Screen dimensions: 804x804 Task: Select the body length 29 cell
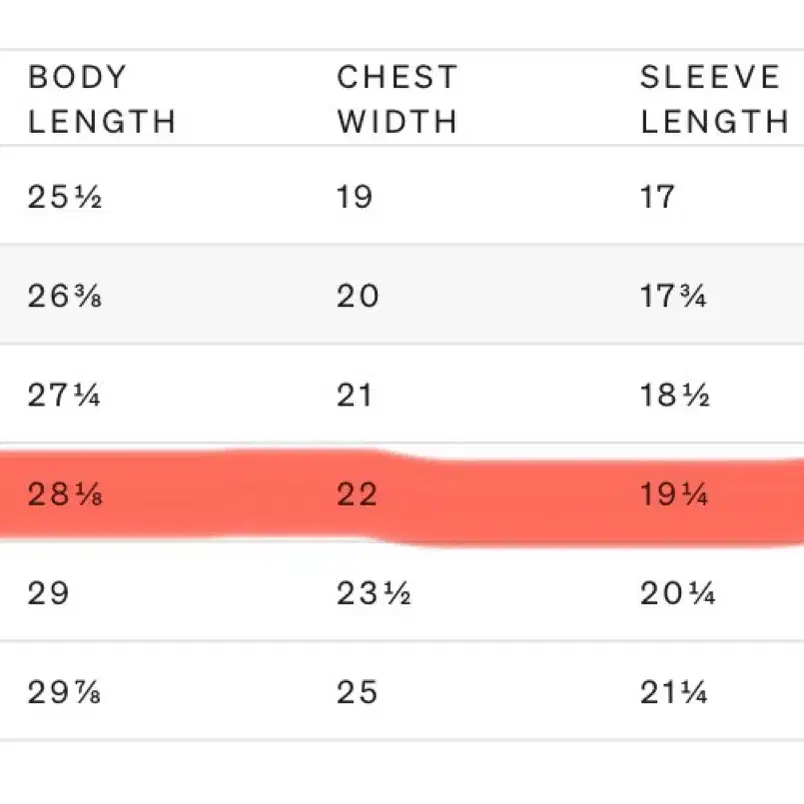click(x=48, y=593)
